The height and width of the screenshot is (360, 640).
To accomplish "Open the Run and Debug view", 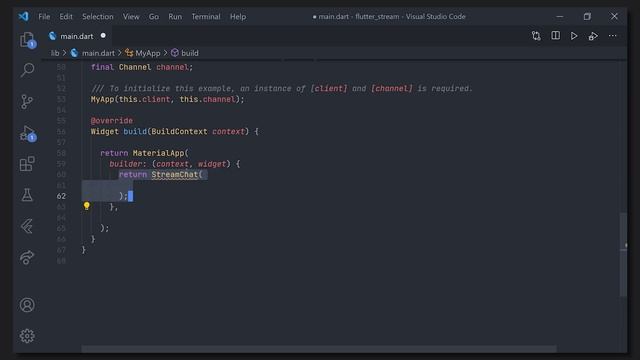I will [x=27, y=133].
